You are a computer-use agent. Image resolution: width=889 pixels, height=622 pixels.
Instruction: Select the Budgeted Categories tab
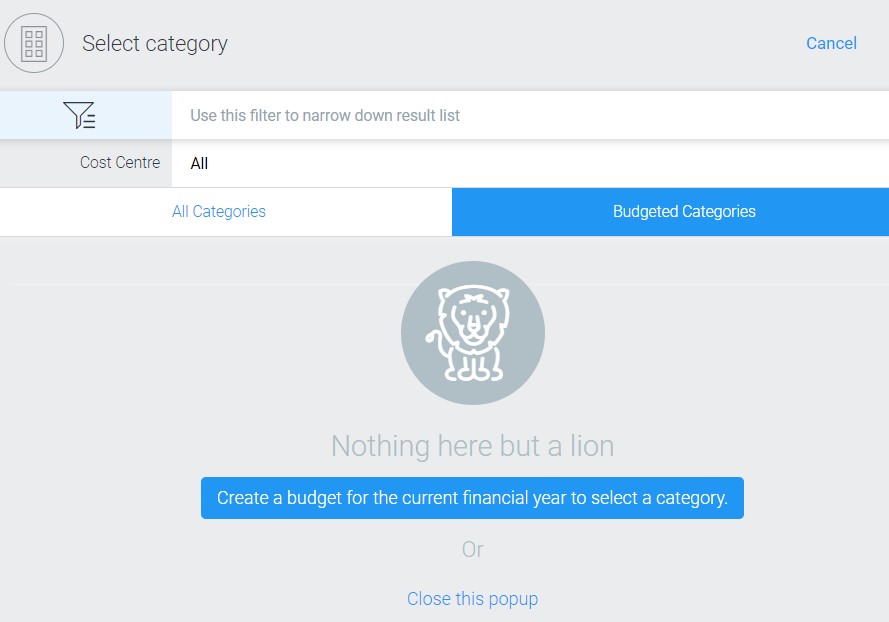[684, 212]
